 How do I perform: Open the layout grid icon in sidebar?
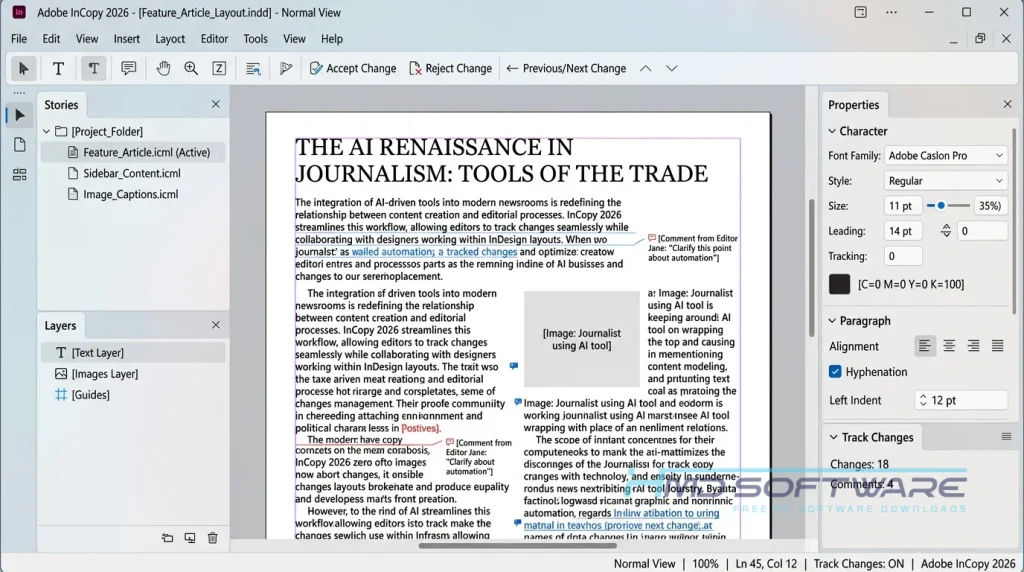pos(20,174)
